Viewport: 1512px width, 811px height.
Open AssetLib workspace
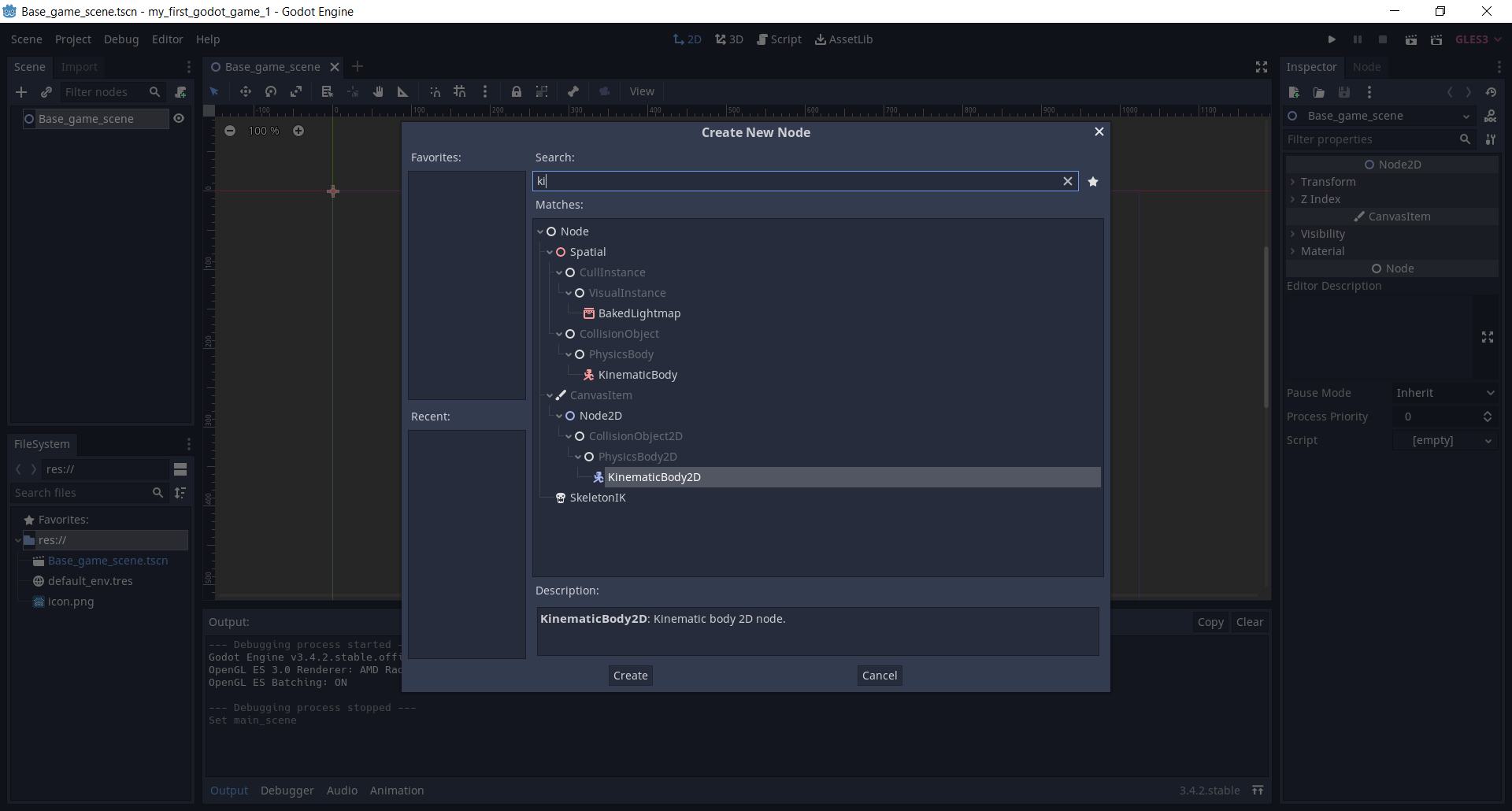[843, 39]
